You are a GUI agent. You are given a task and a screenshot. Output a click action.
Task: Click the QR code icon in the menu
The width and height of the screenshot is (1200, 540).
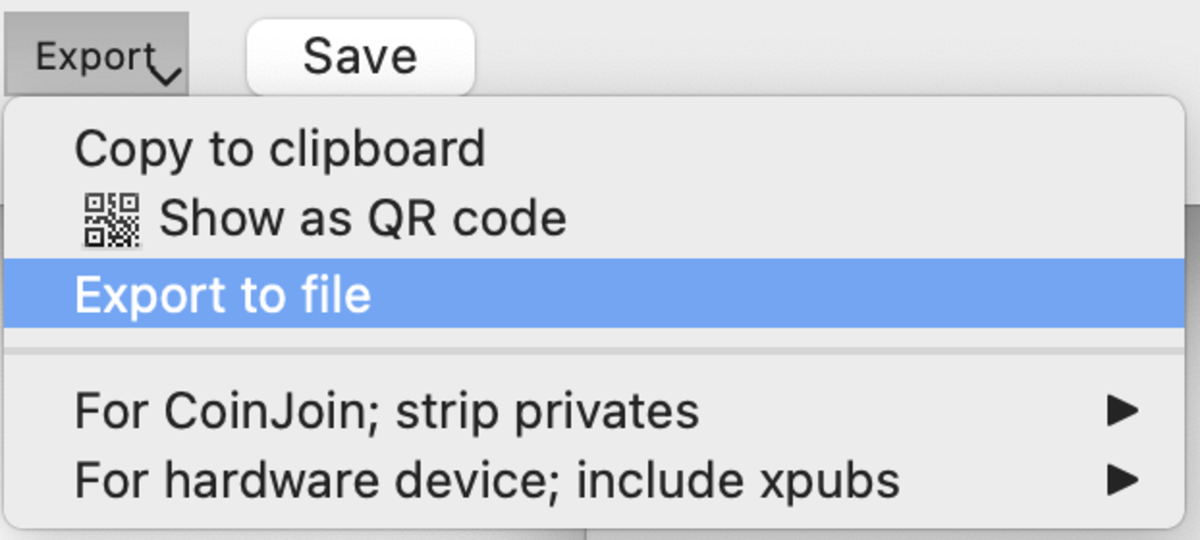111,220
